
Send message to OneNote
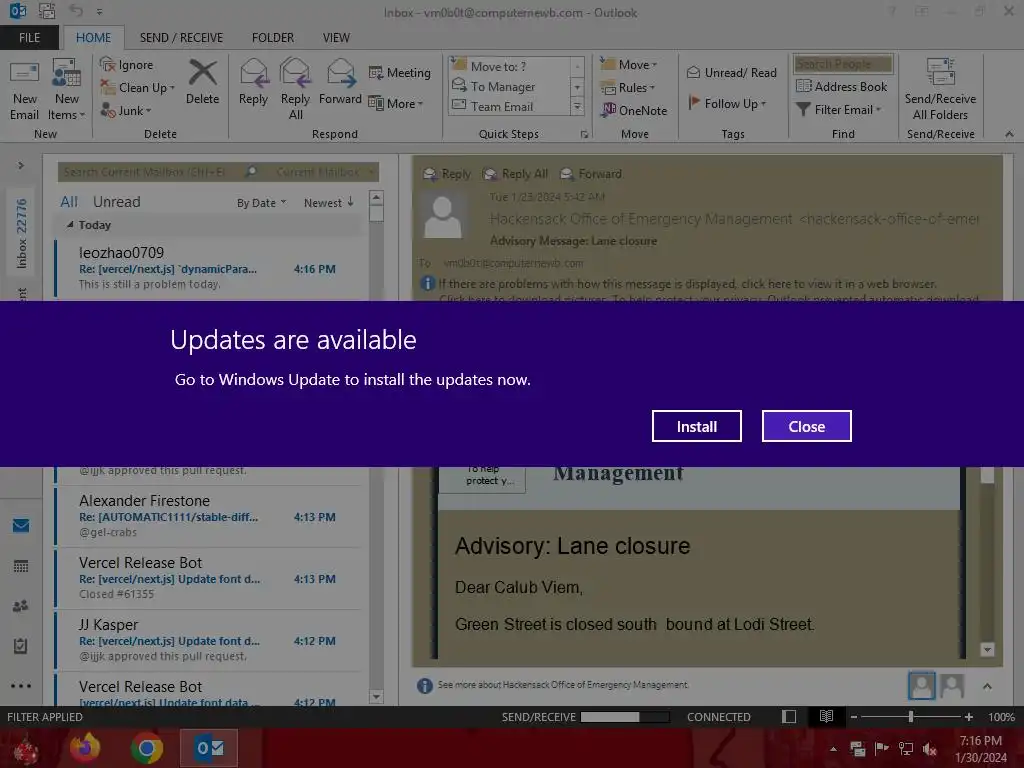pos(634,110)
